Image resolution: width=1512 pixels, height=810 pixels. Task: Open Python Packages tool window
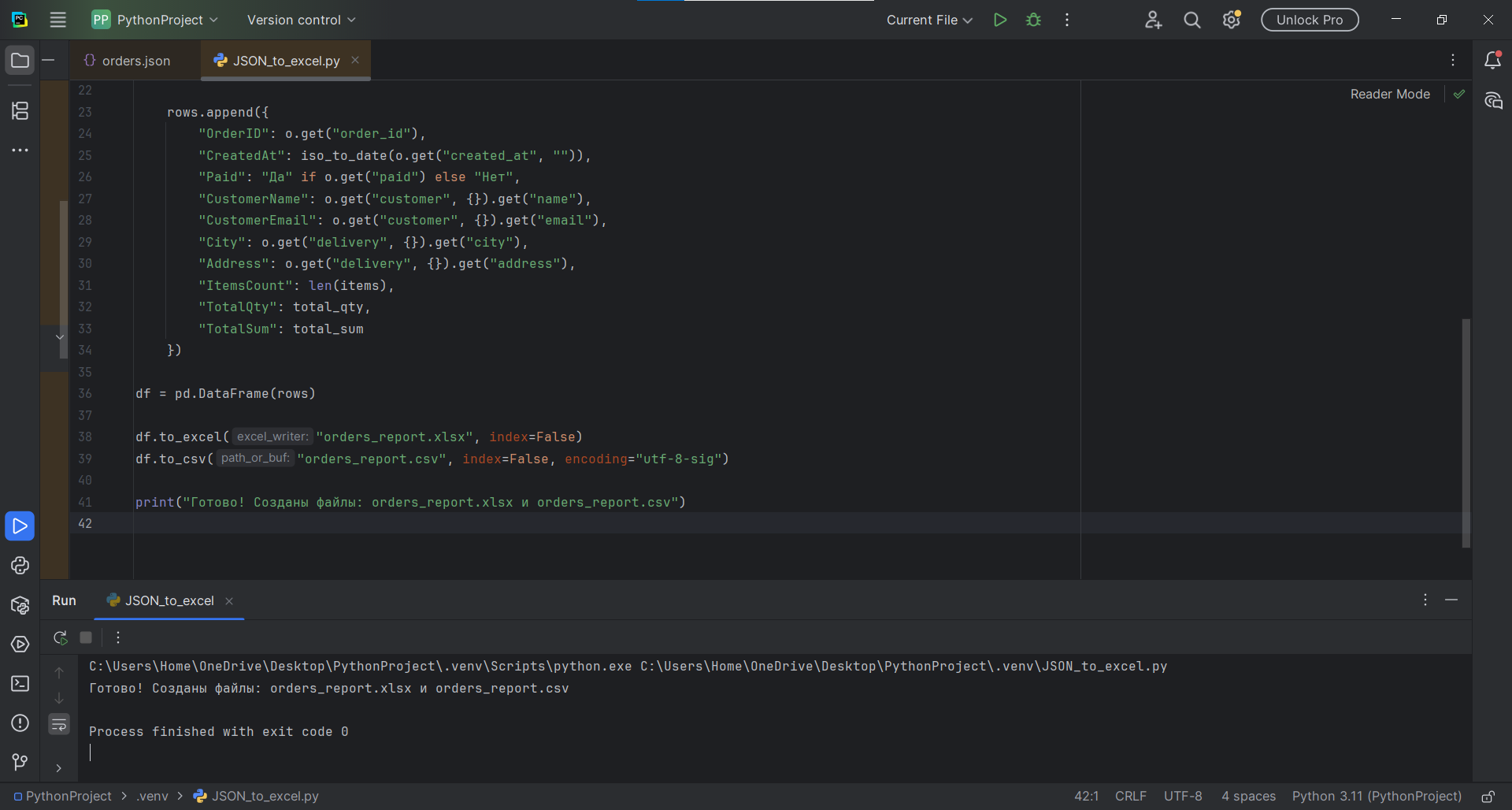point(20,605)
